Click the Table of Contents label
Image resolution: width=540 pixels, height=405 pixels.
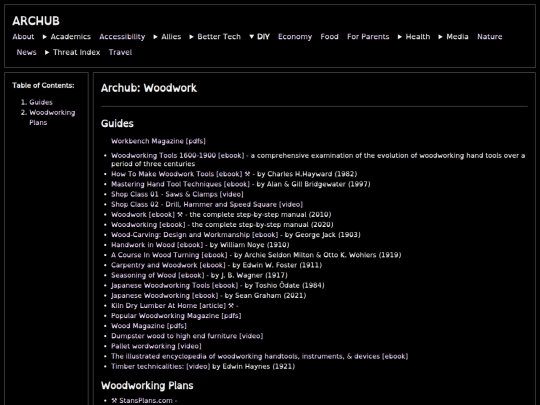[43, 85]
